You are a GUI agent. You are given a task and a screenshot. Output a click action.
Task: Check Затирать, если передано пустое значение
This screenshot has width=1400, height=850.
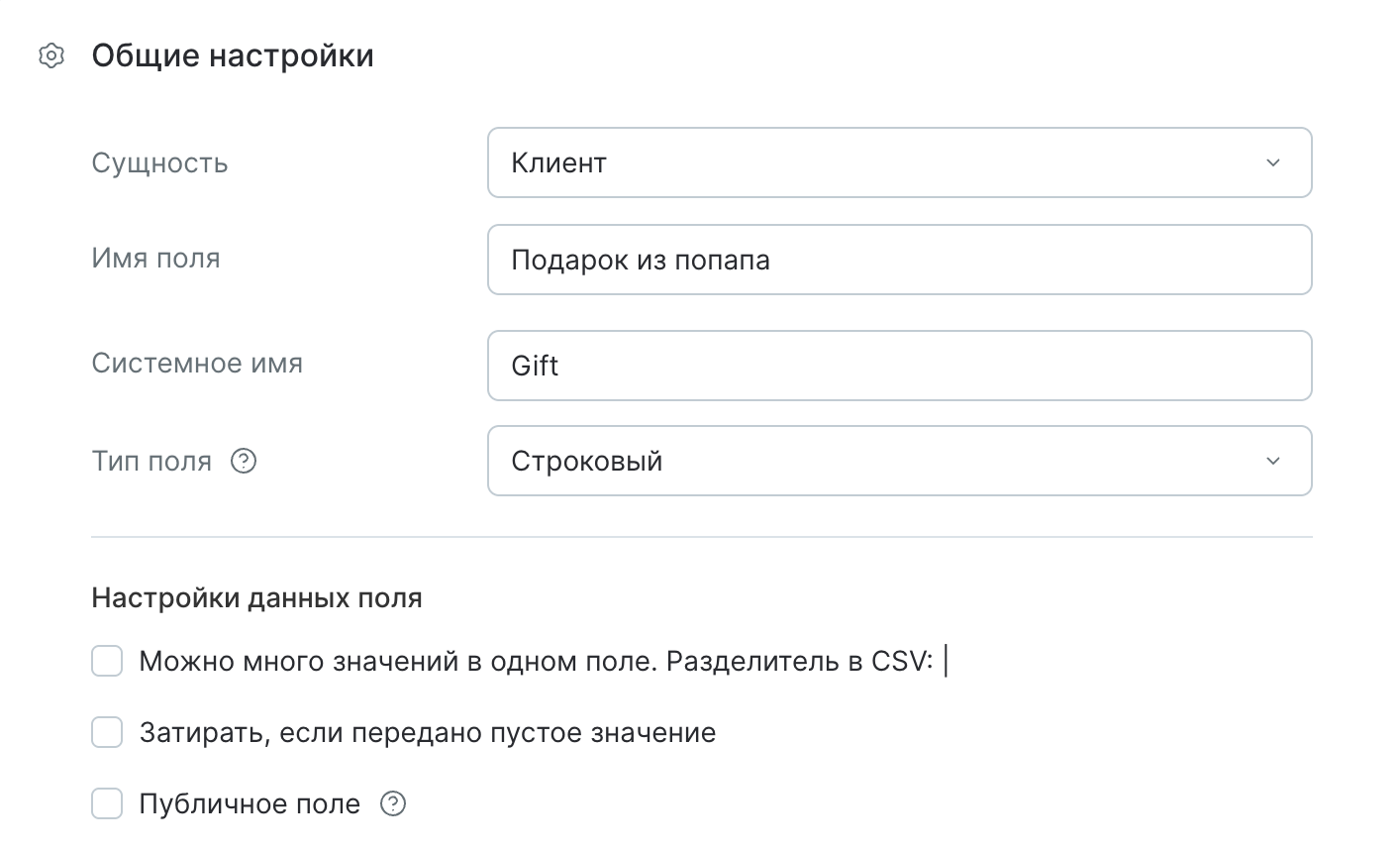(x=106, y=732)
